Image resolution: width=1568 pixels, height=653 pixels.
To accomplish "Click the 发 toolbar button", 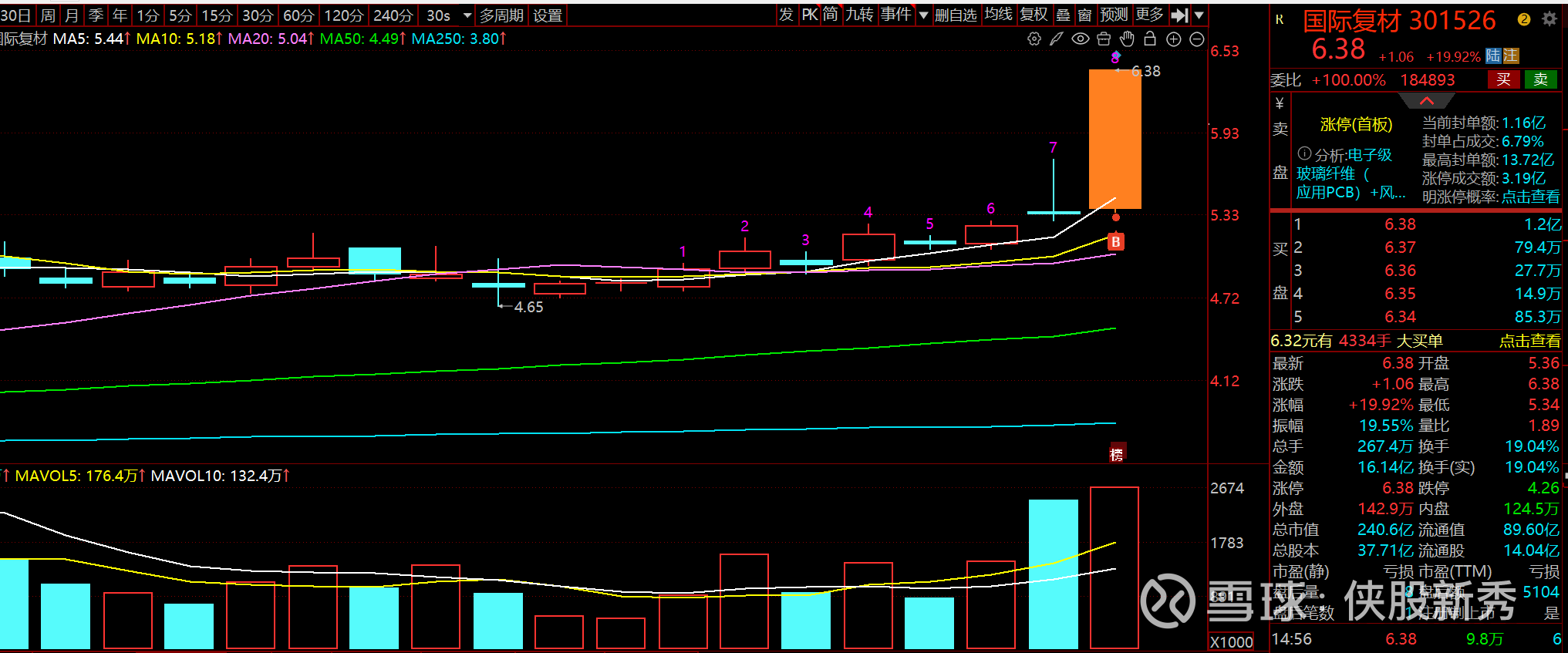I will (x=786, y=15).
